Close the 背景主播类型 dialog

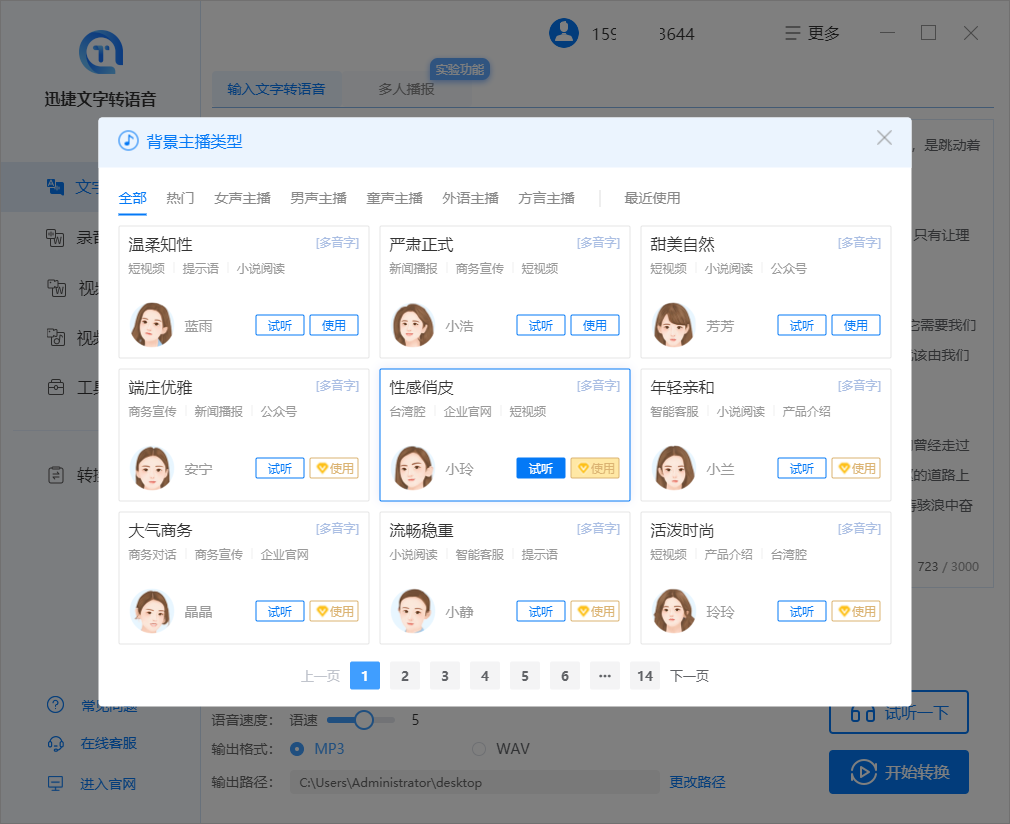coord(884,138)
